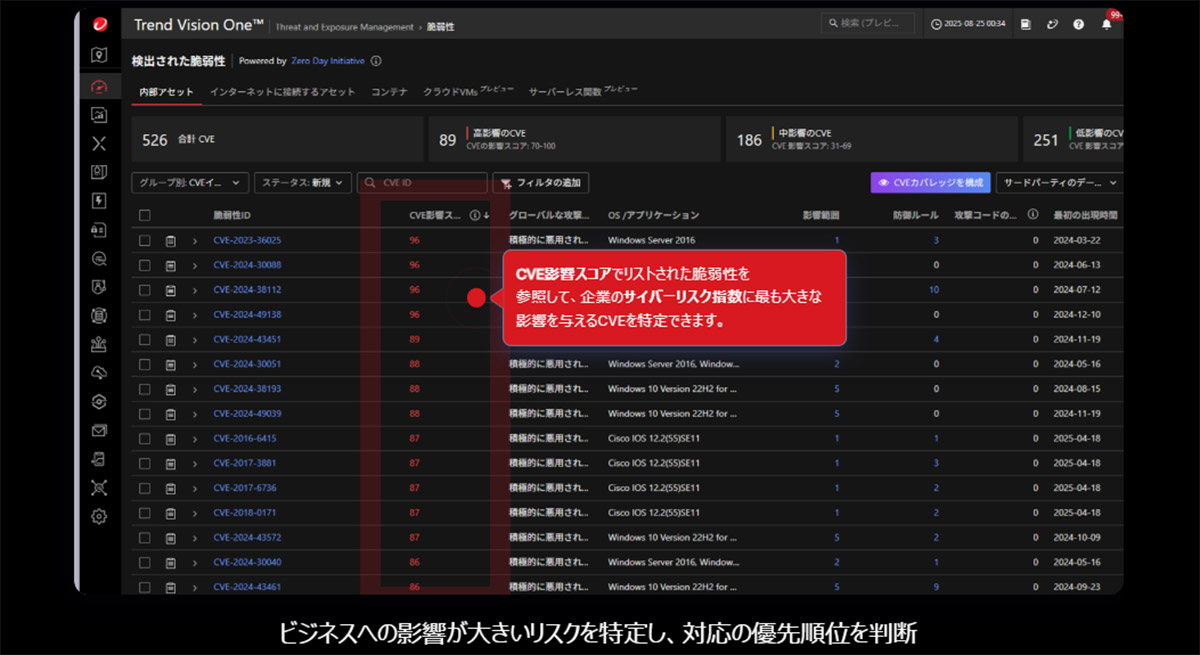This screenshot has width=1200, height=655.
Task: Expand the CVE-2024-30088 row
Action: click(195, 265)
